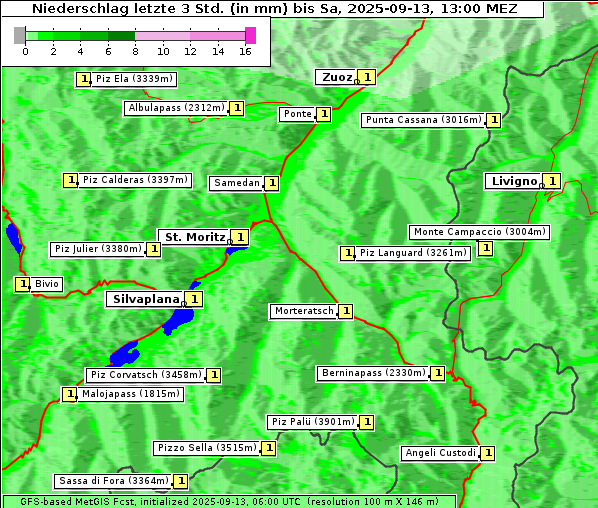Click the yellow value box beside Piz Languard
598x508 pixels.
tap(347, 253)
